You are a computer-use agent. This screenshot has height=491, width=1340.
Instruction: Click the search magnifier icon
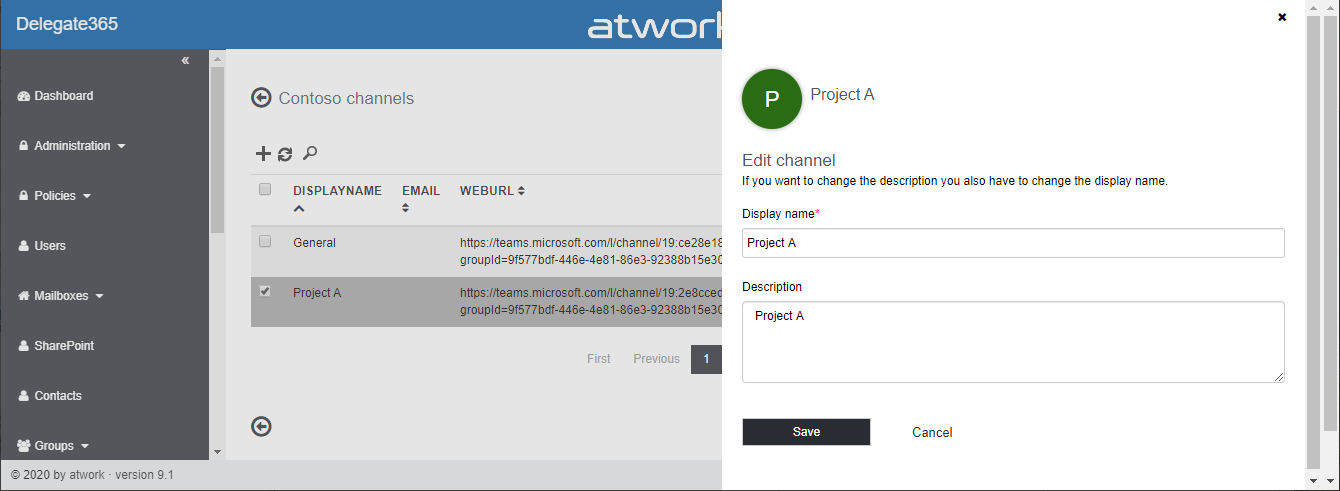tap(310, 153)
